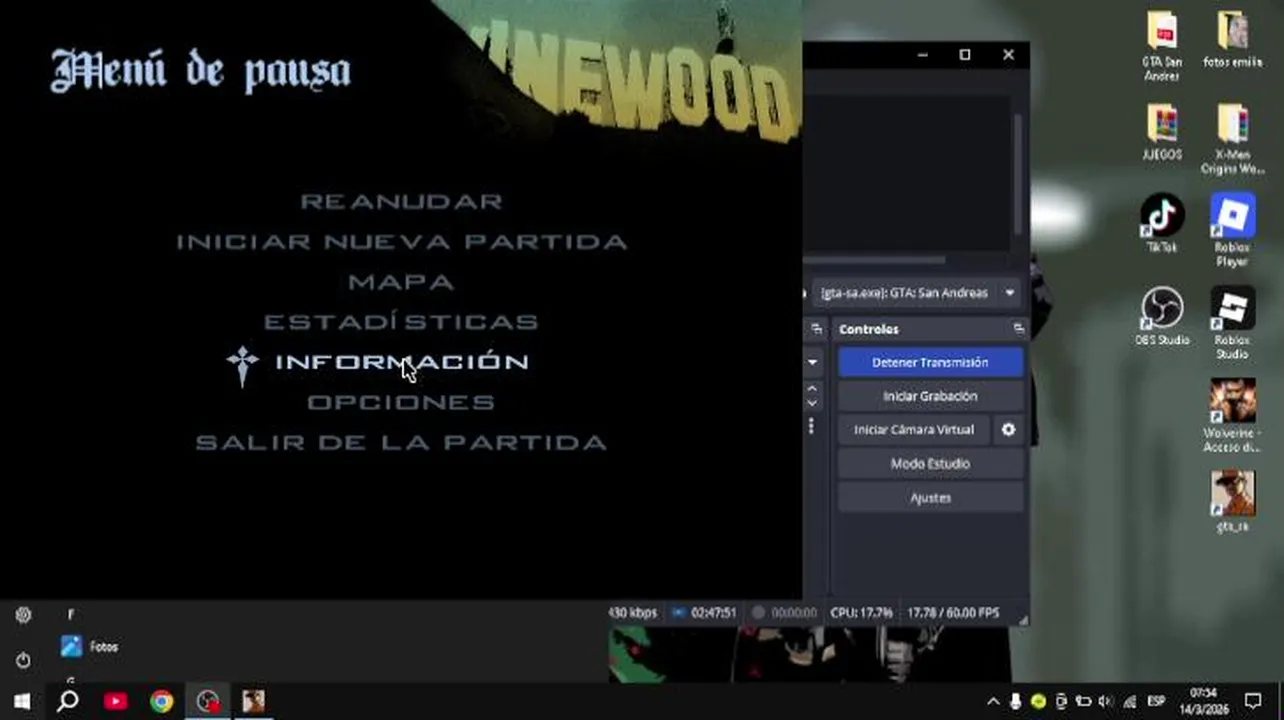Choose SALIR DE LA PARTIDA

pos(401,442)
